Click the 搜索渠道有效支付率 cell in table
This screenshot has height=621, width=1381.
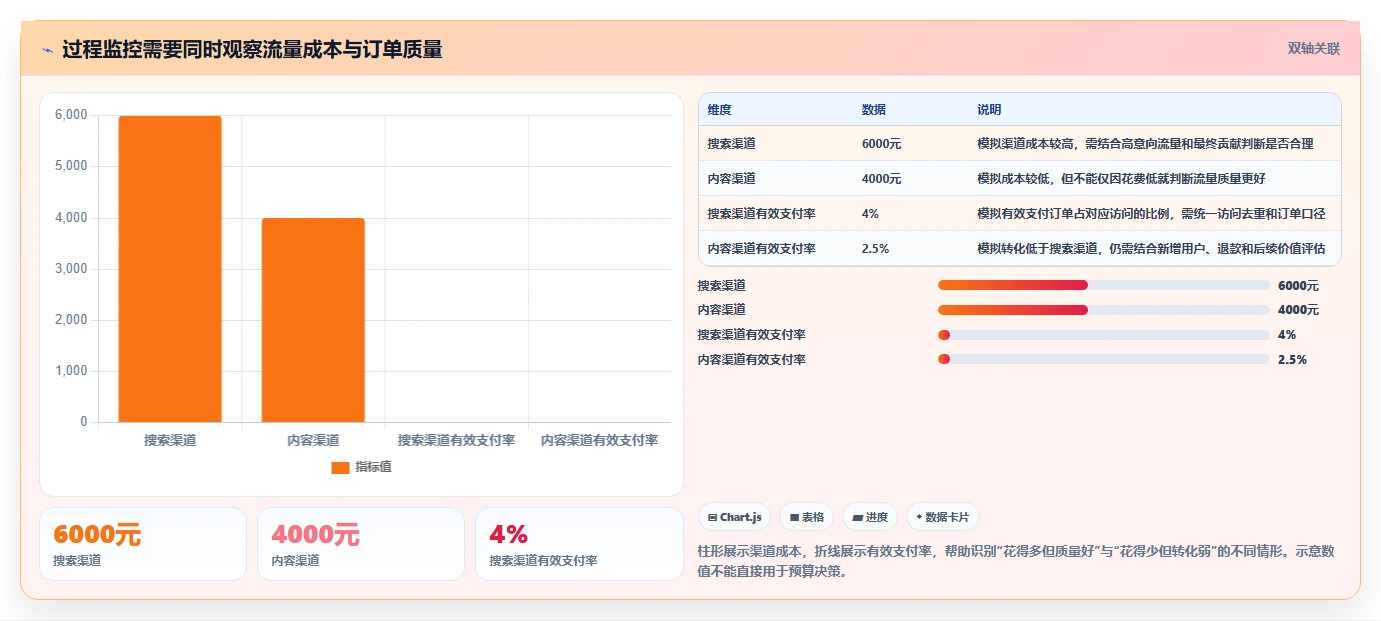(x=761, y=214)
